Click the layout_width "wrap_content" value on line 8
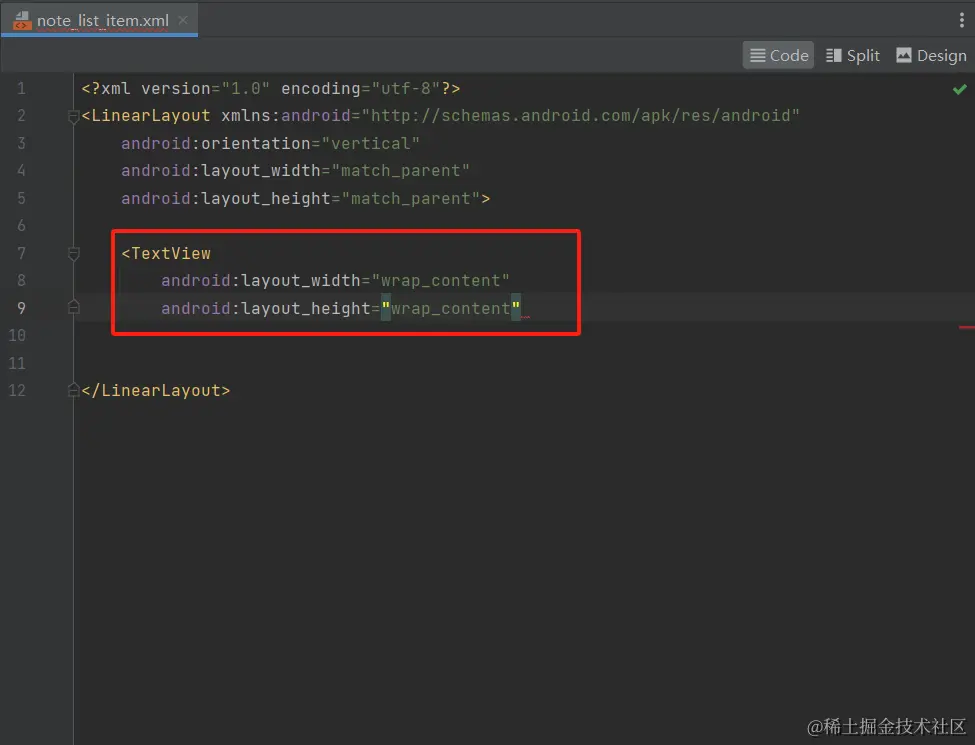Viewport: 975px width, 745px height. pyautogui.click(x=440, y=280)
